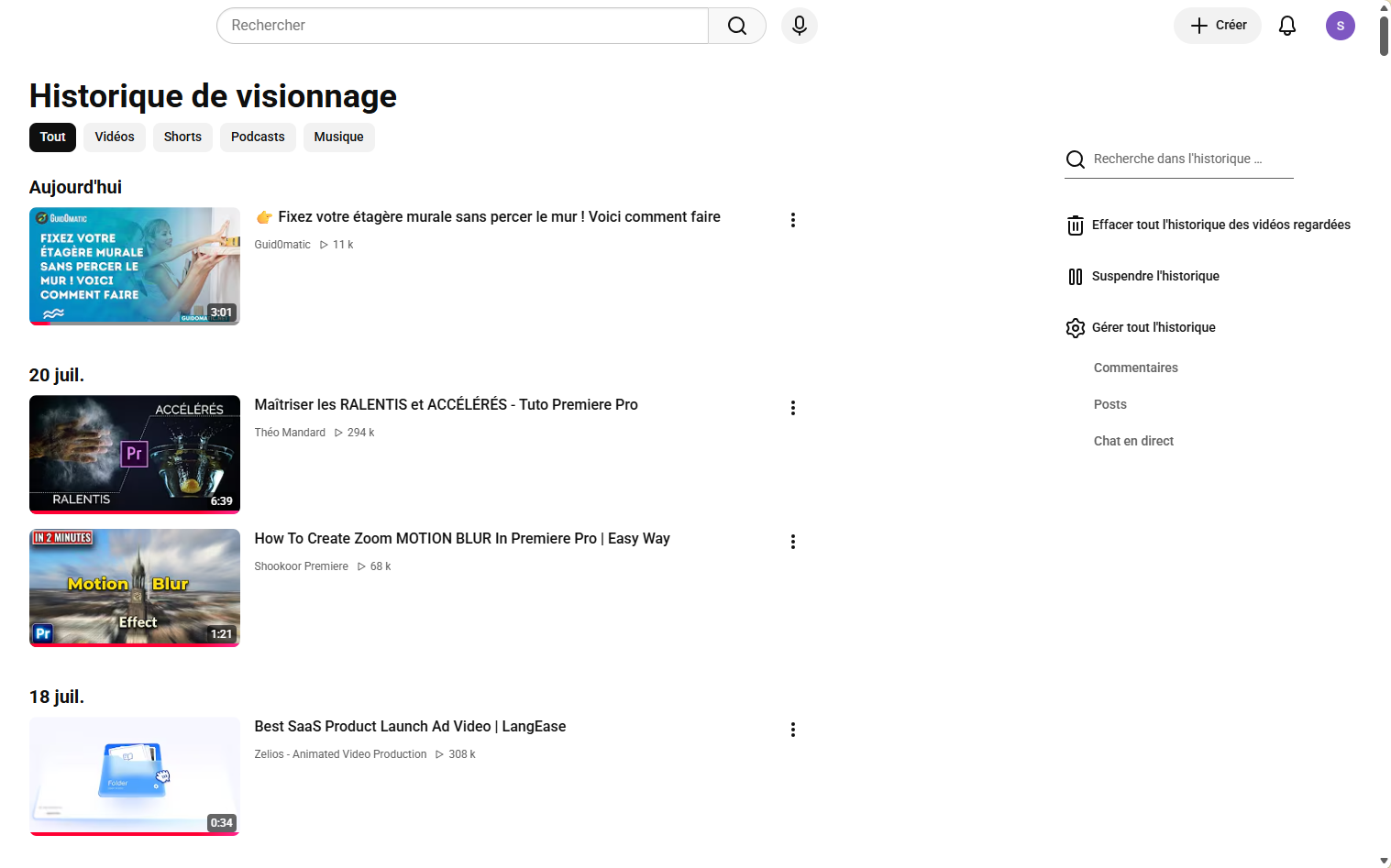The height and width of the screenshot is (868, 1391).
Task: Open options menu for Best SaaS Product video
Action: coord(793,730)
